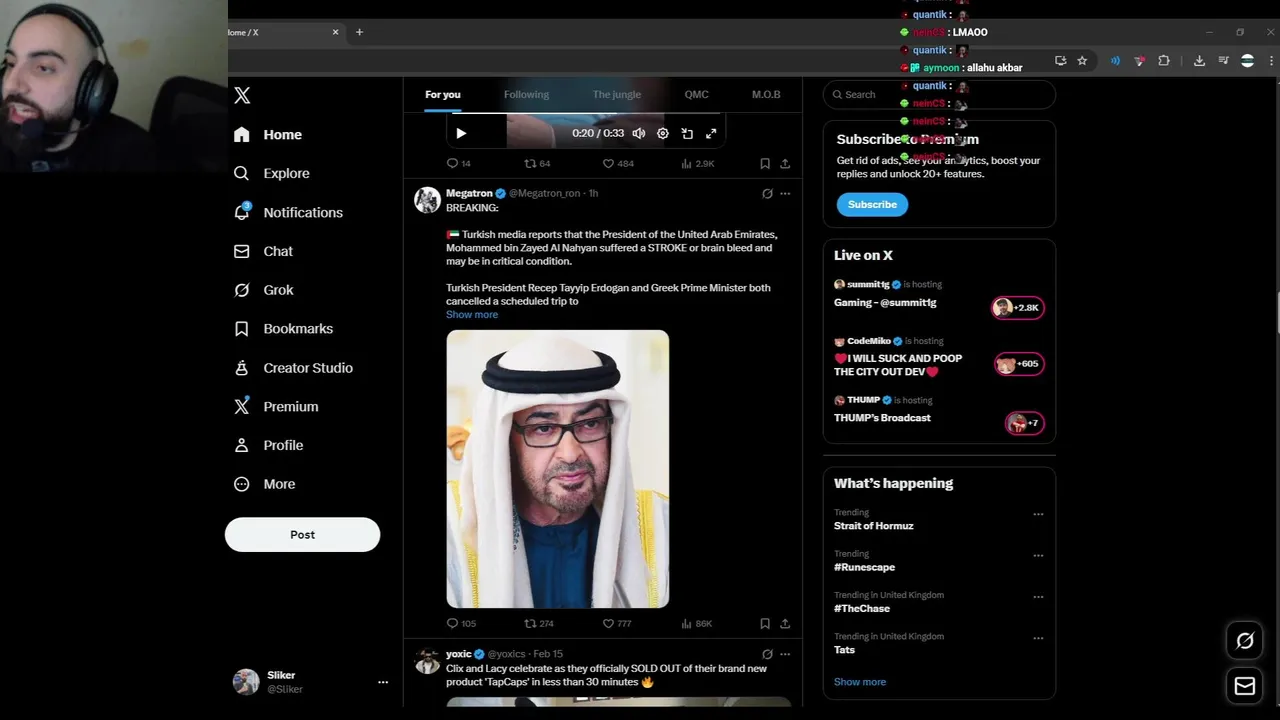
Task: Repost the video post with 64 reposts
Action: pos(538,163)
